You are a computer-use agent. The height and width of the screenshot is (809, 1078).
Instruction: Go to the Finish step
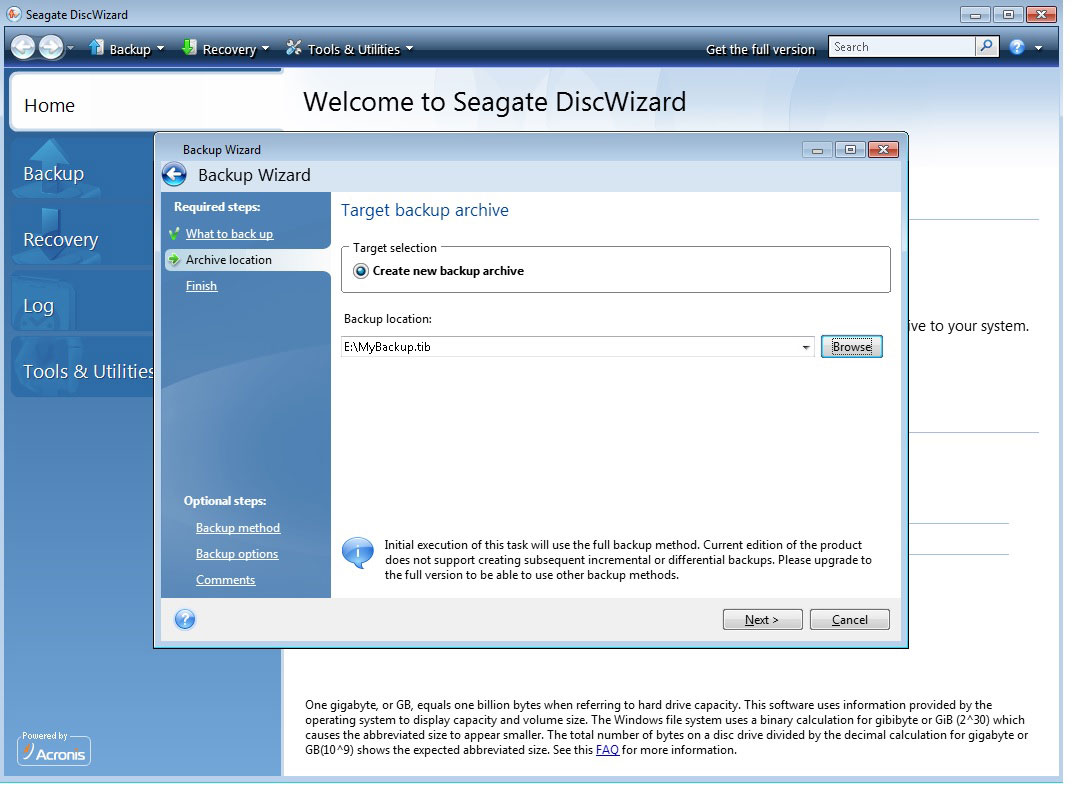201,286
